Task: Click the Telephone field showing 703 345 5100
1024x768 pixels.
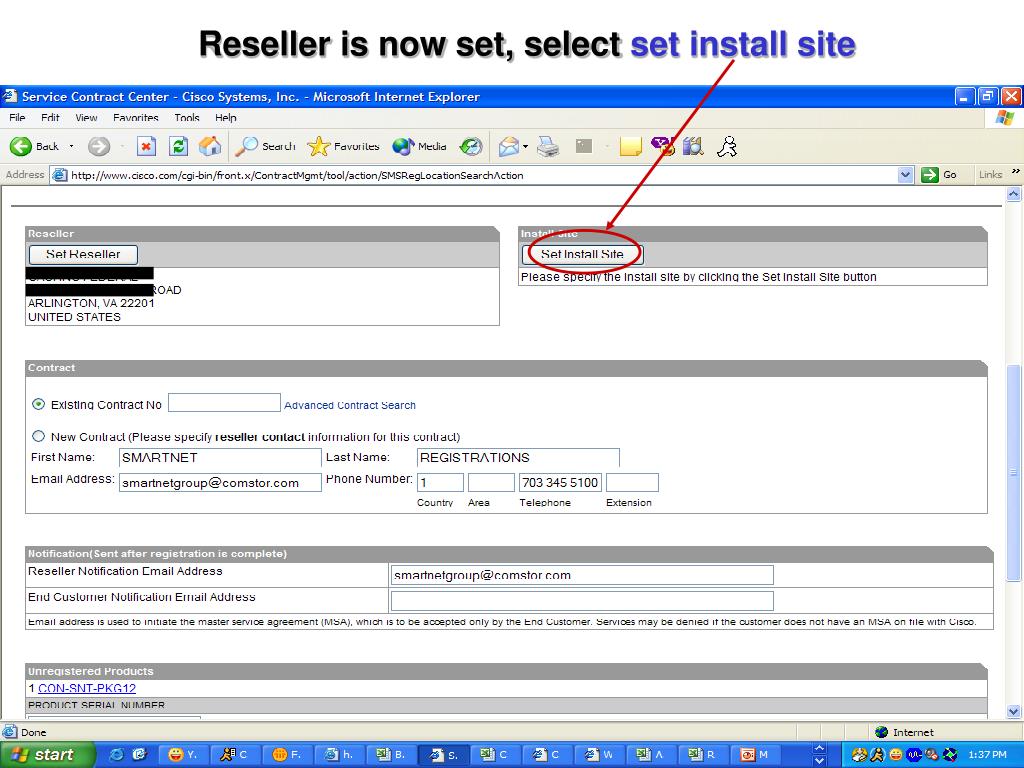Action: [560, 483]
